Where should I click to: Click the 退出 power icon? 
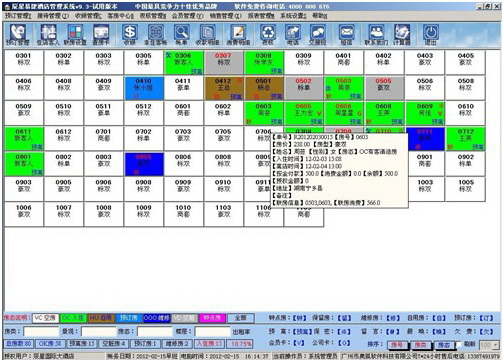click(x=431, y=35)
